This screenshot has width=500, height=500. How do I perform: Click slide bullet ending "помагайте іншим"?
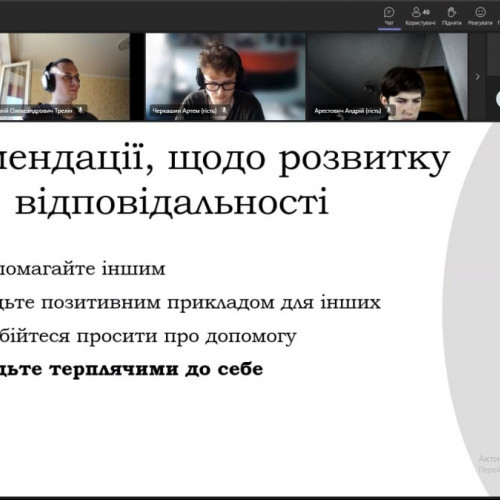pos(82,269)
